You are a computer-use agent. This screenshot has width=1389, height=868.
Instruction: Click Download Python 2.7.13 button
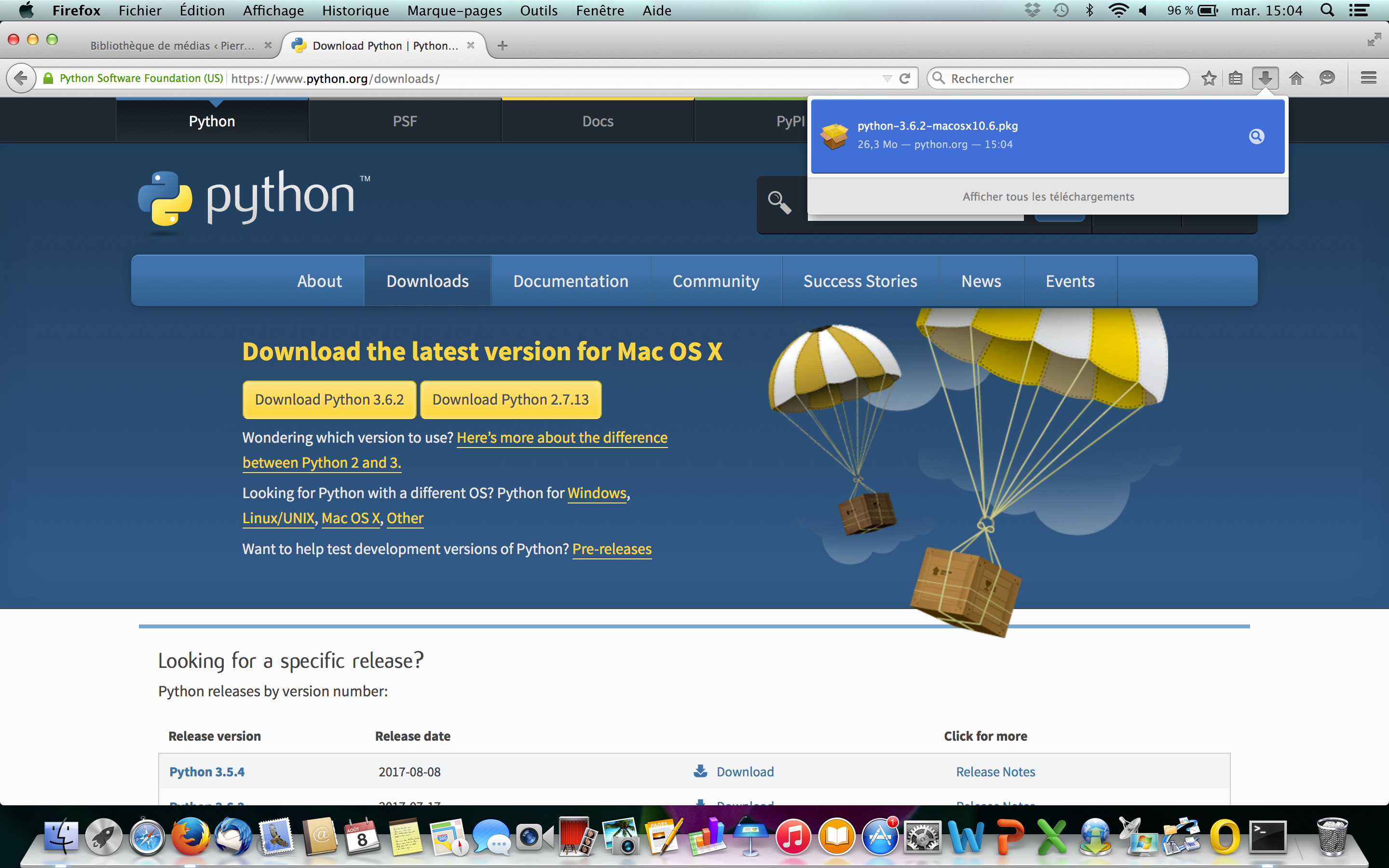coord(510,400)
